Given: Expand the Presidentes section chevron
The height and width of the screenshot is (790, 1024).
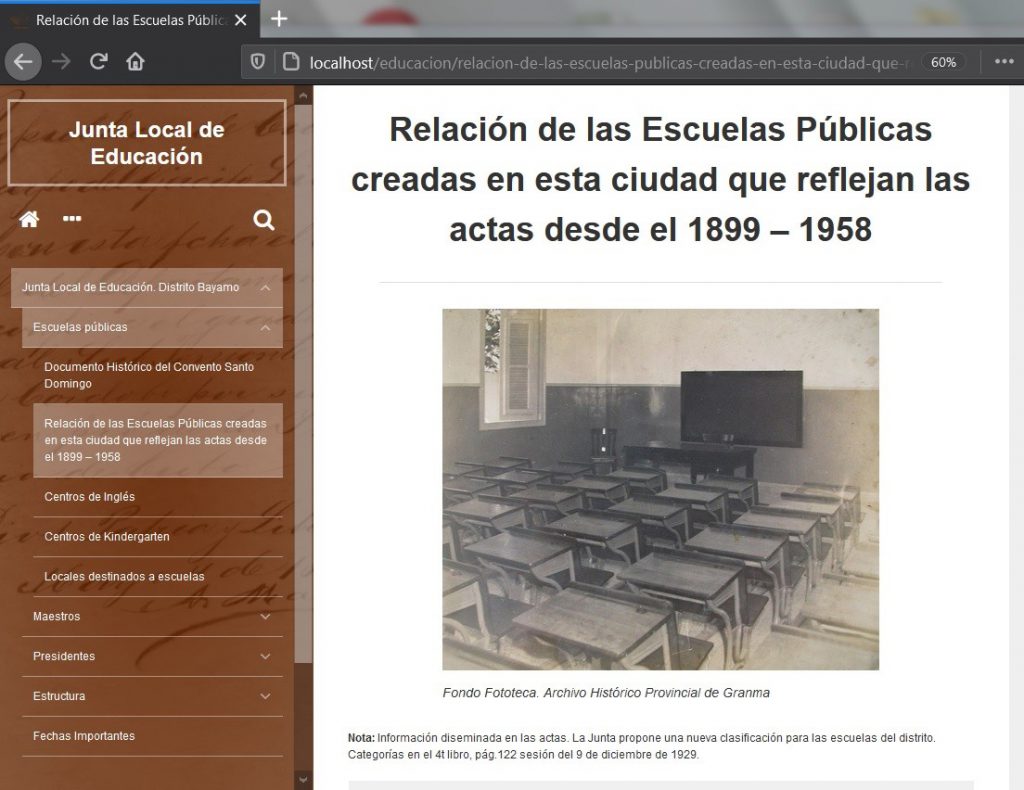Looking at the screenshot, I should point(266,656).
